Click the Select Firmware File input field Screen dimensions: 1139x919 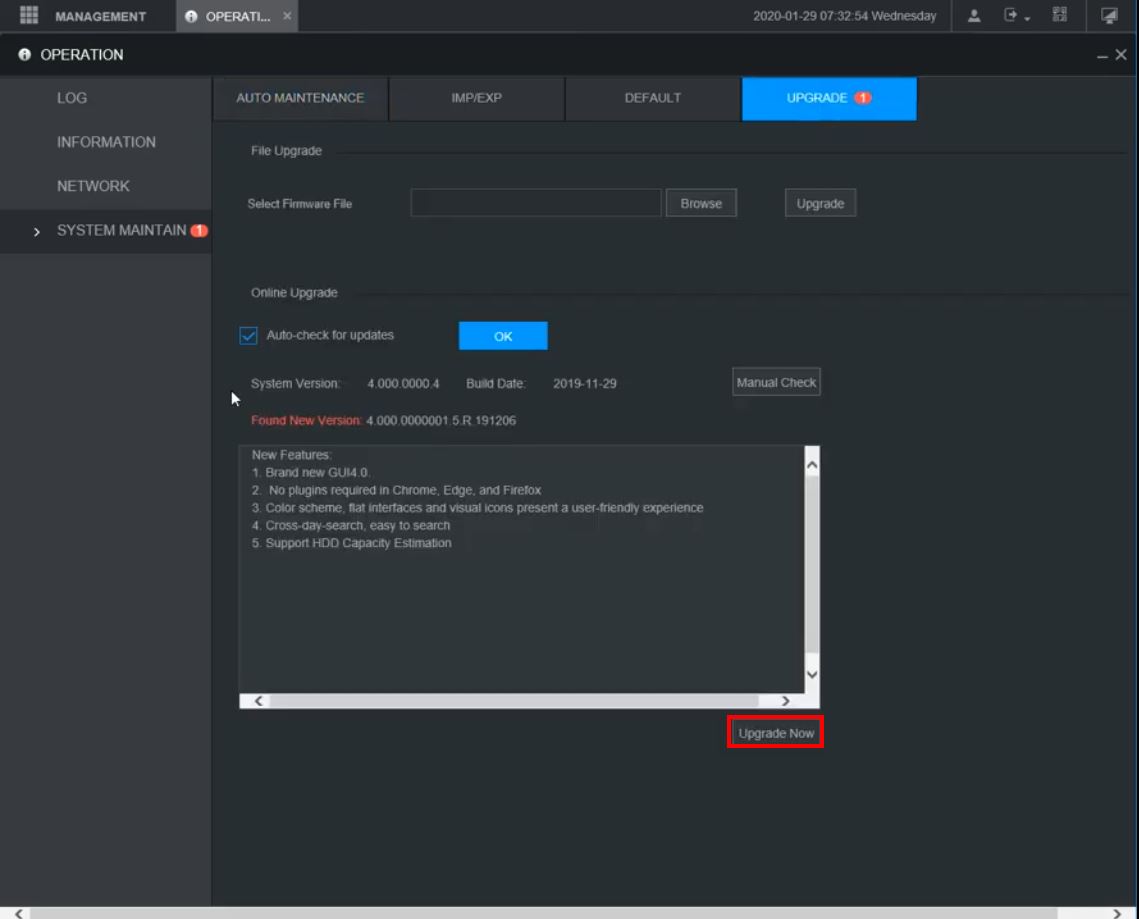coord(536,203)
